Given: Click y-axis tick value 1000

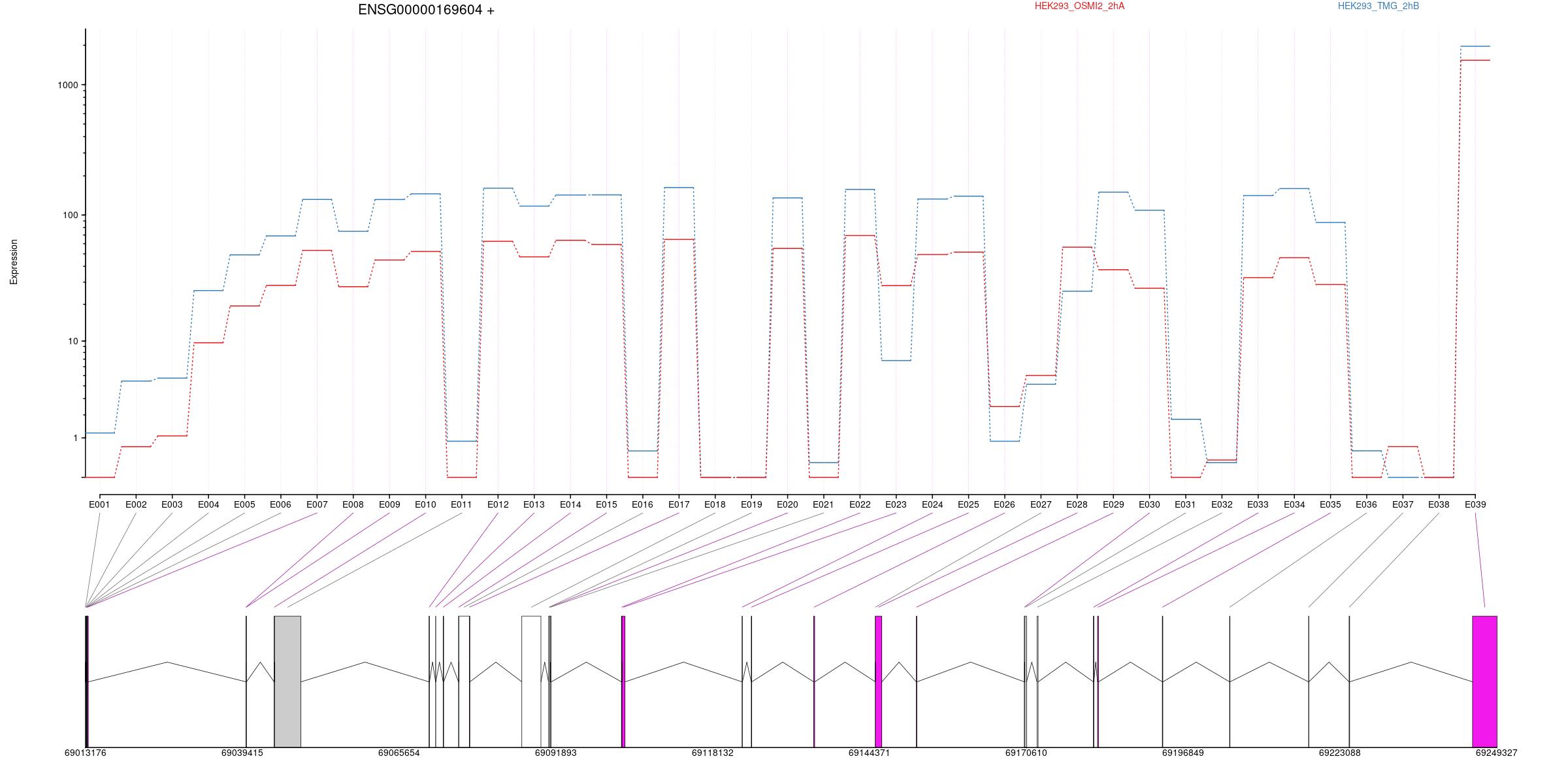Looking at the screenshot, I should pos(68,85).
